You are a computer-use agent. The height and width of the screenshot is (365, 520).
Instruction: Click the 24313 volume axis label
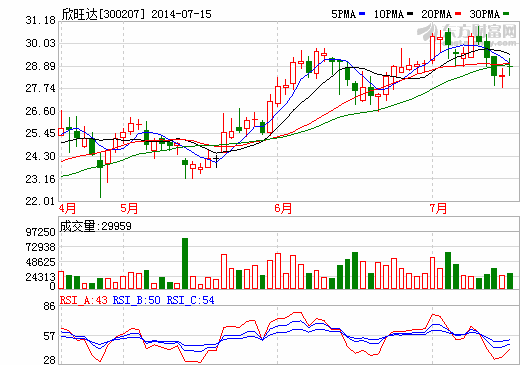pos(41,277)
